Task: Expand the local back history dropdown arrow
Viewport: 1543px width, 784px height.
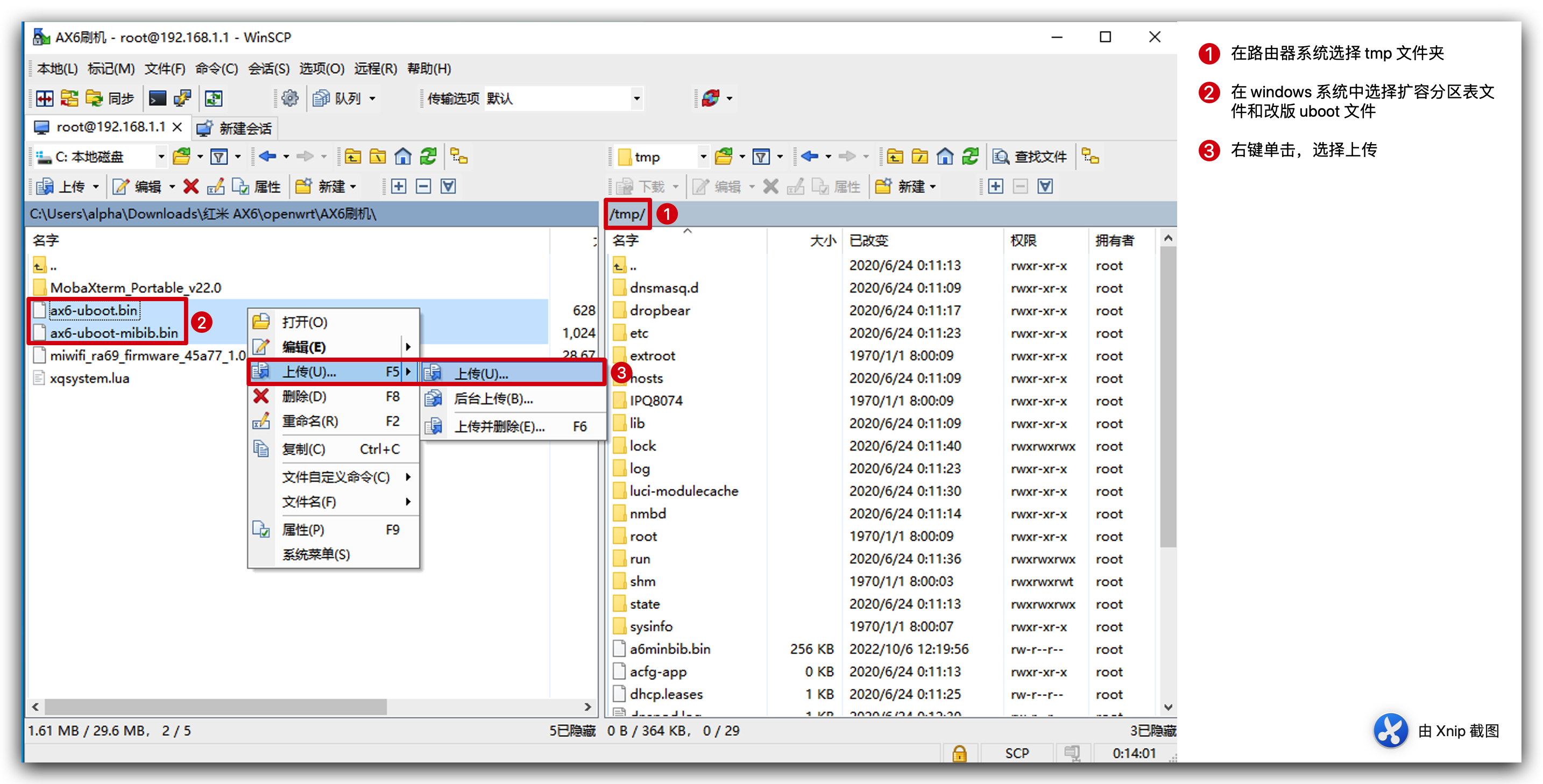Action: click(x=286, y=157)
